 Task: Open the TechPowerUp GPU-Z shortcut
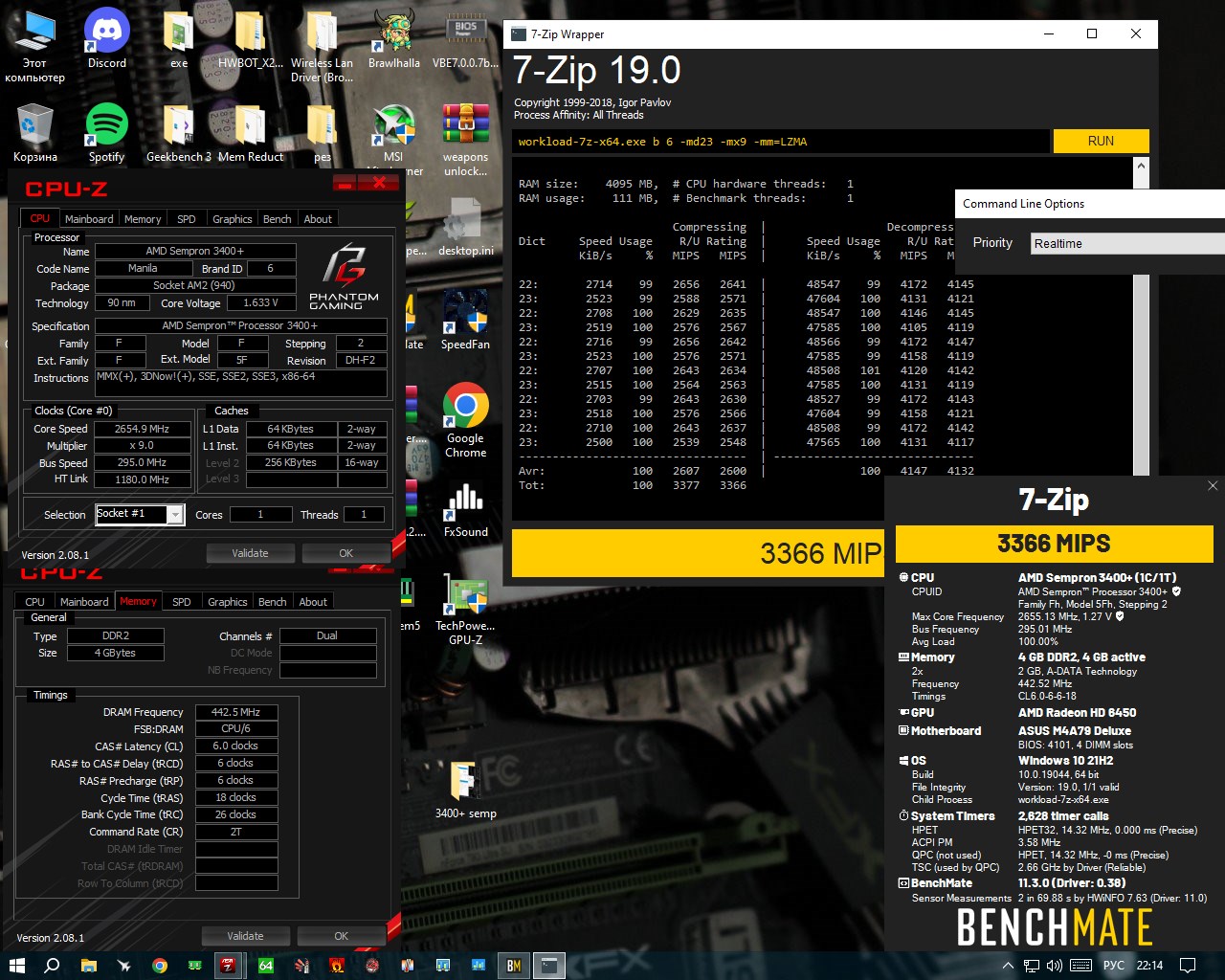(466, 609)
